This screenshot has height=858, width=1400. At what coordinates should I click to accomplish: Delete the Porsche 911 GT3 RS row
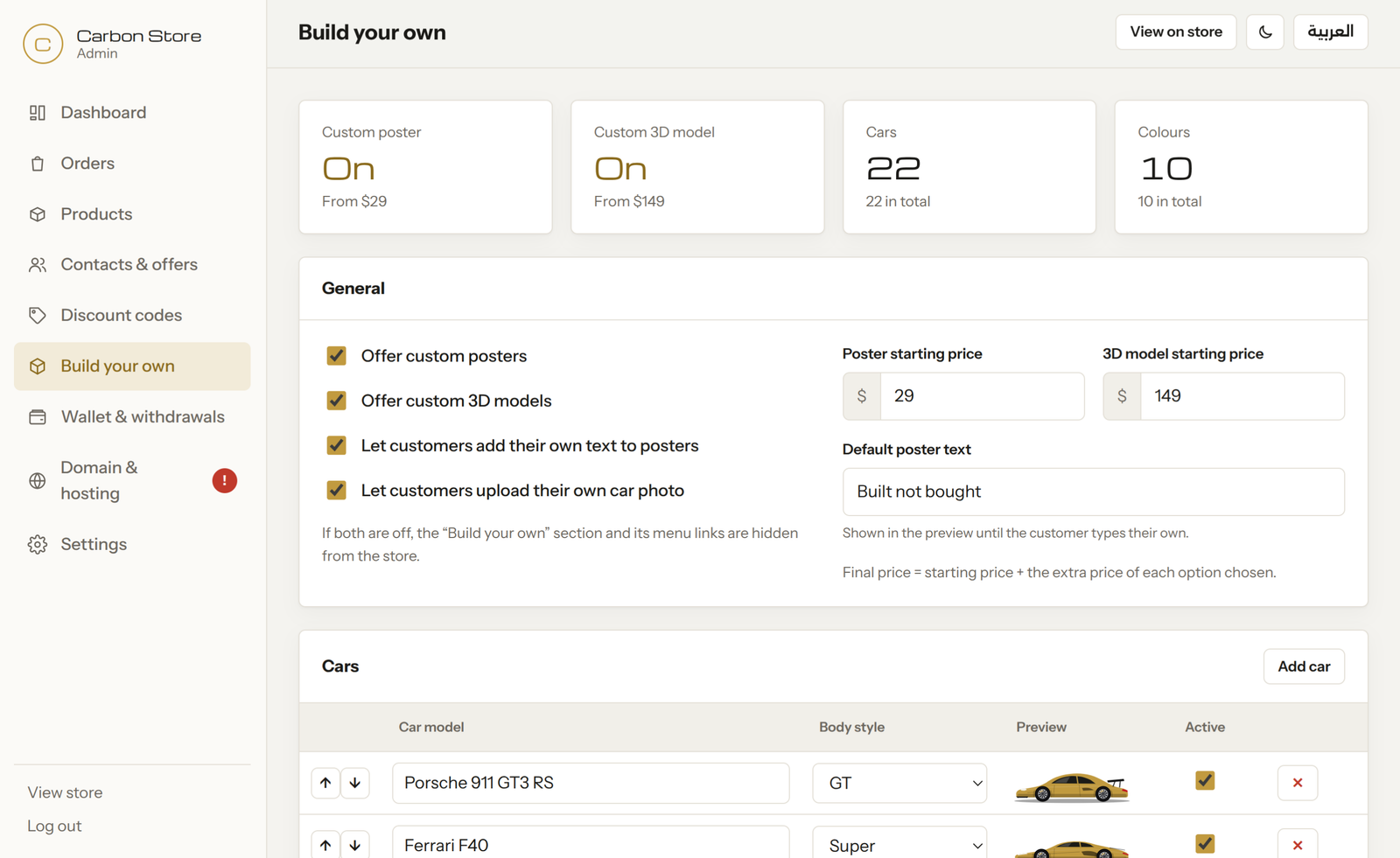tap(1298, 783)
